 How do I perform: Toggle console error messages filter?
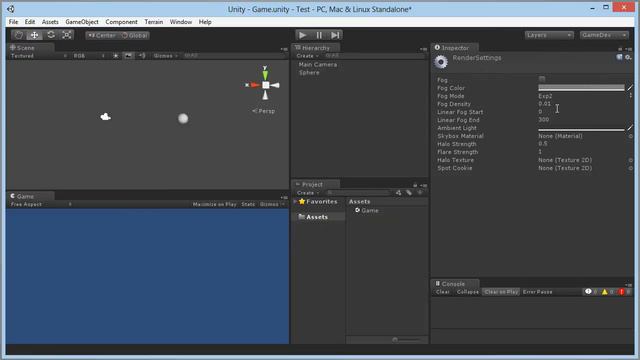click(624, 292)
